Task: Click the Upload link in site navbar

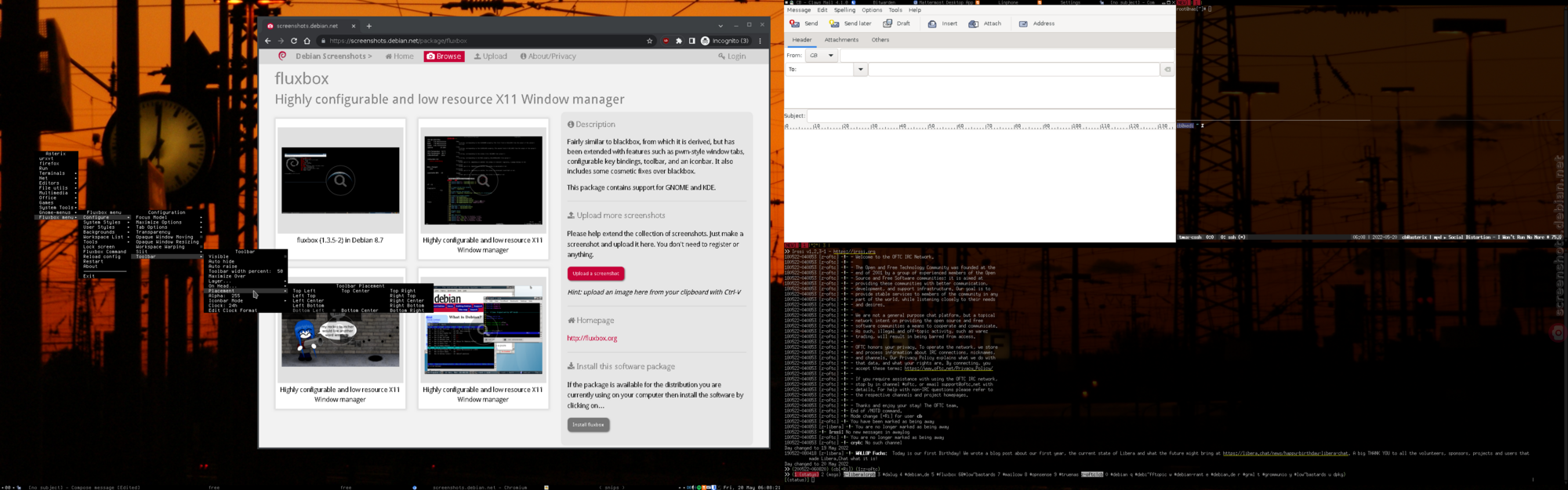Action: (491, 56)
